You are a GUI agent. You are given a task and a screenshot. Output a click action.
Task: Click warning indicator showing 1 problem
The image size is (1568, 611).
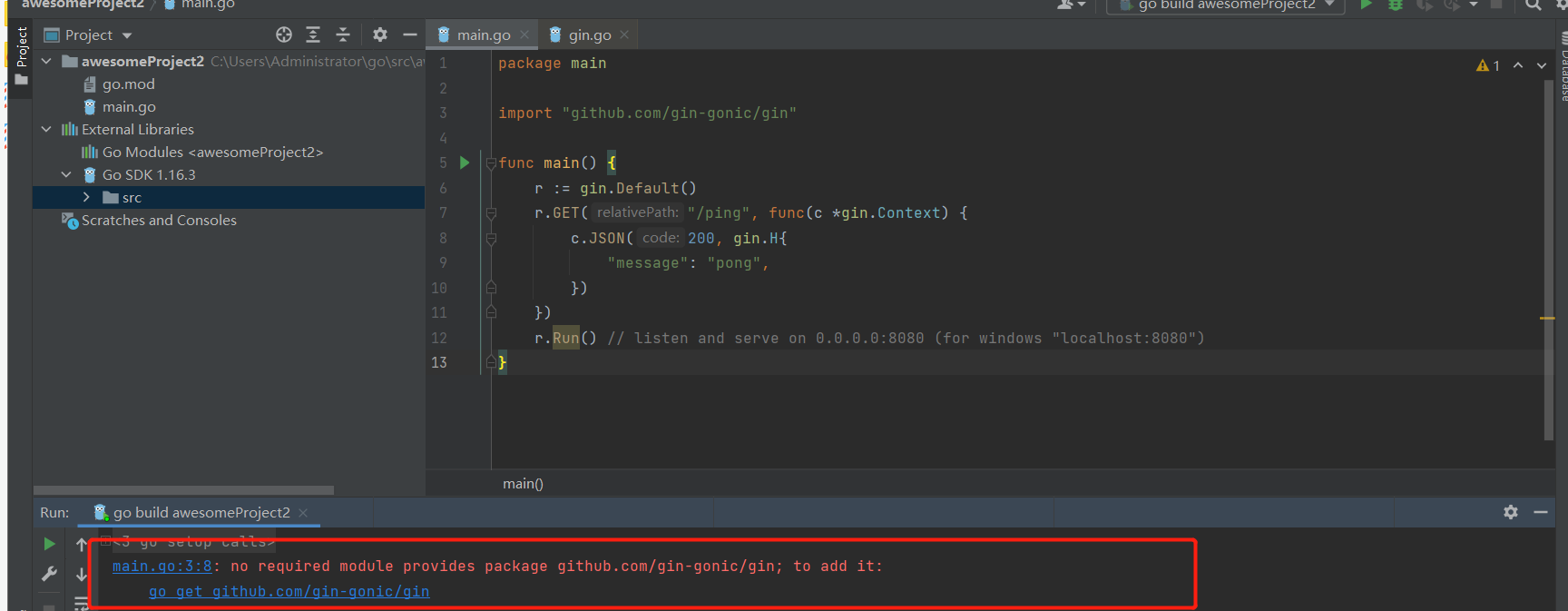coord(1488,65)
